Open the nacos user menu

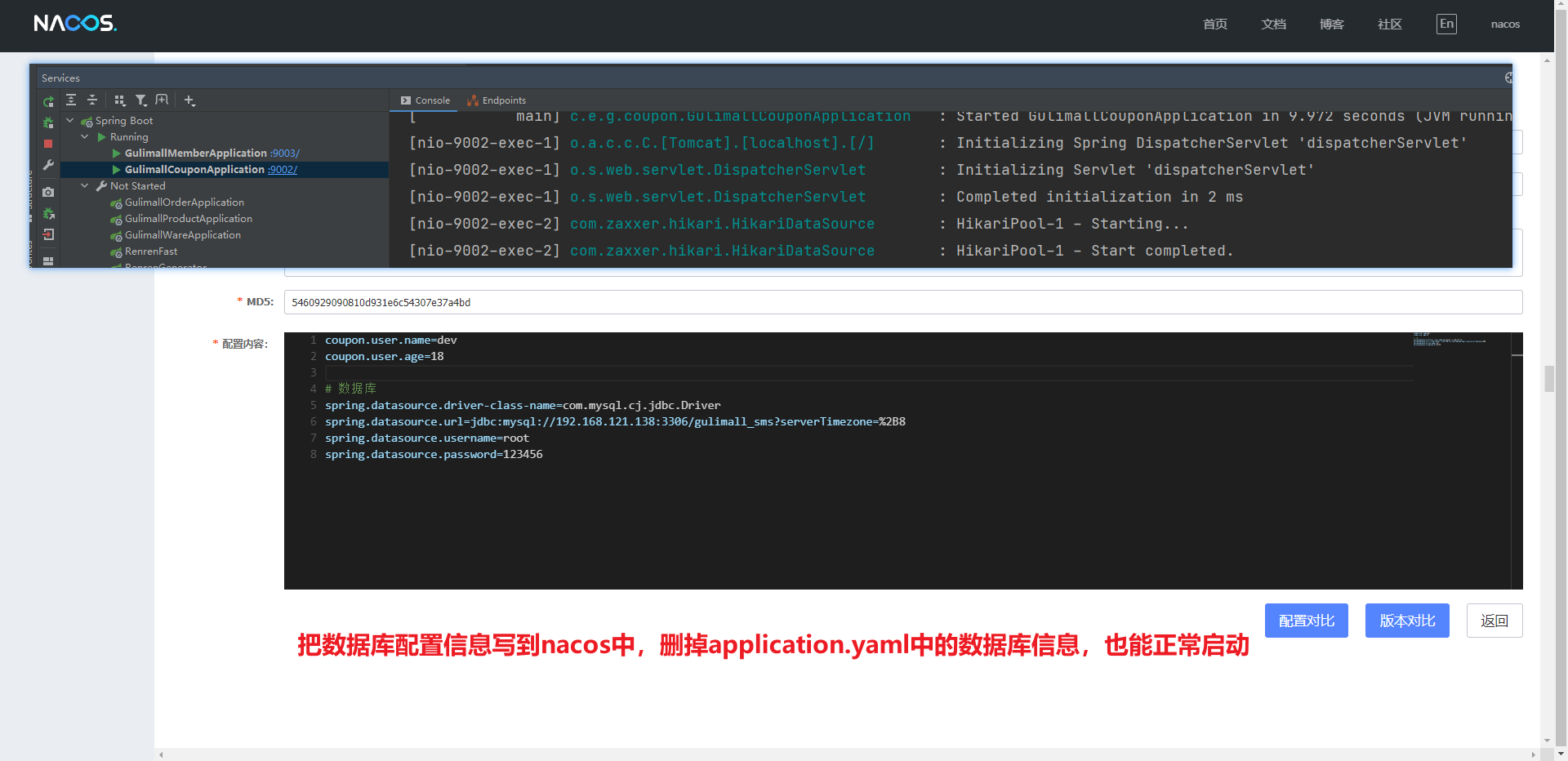click(x=1505, y=24)
